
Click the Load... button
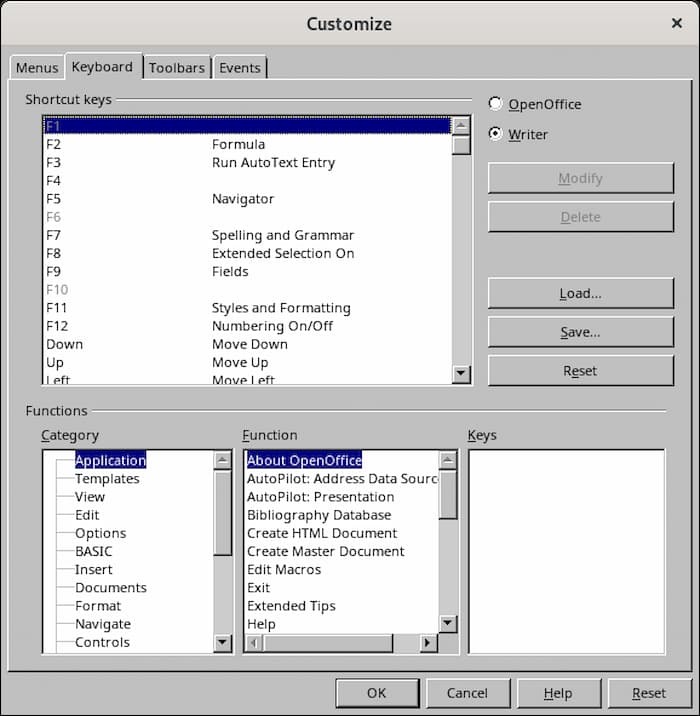580,293
